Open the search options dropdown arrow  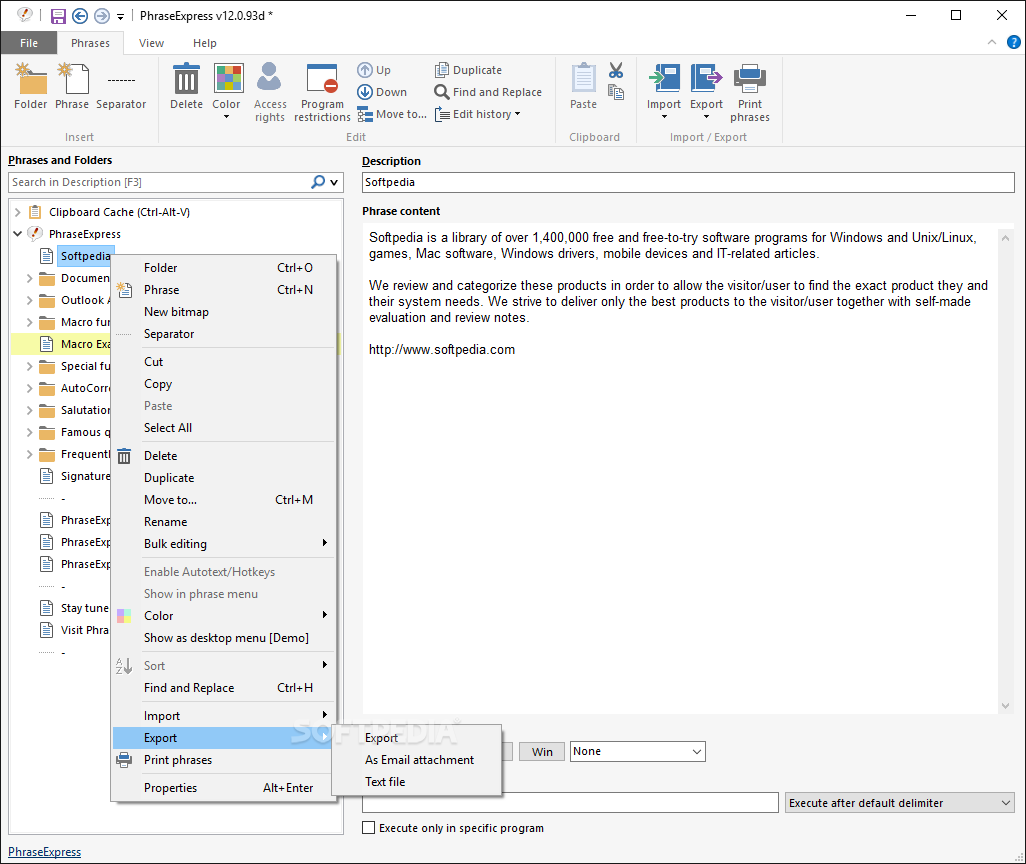coord(334,183)
